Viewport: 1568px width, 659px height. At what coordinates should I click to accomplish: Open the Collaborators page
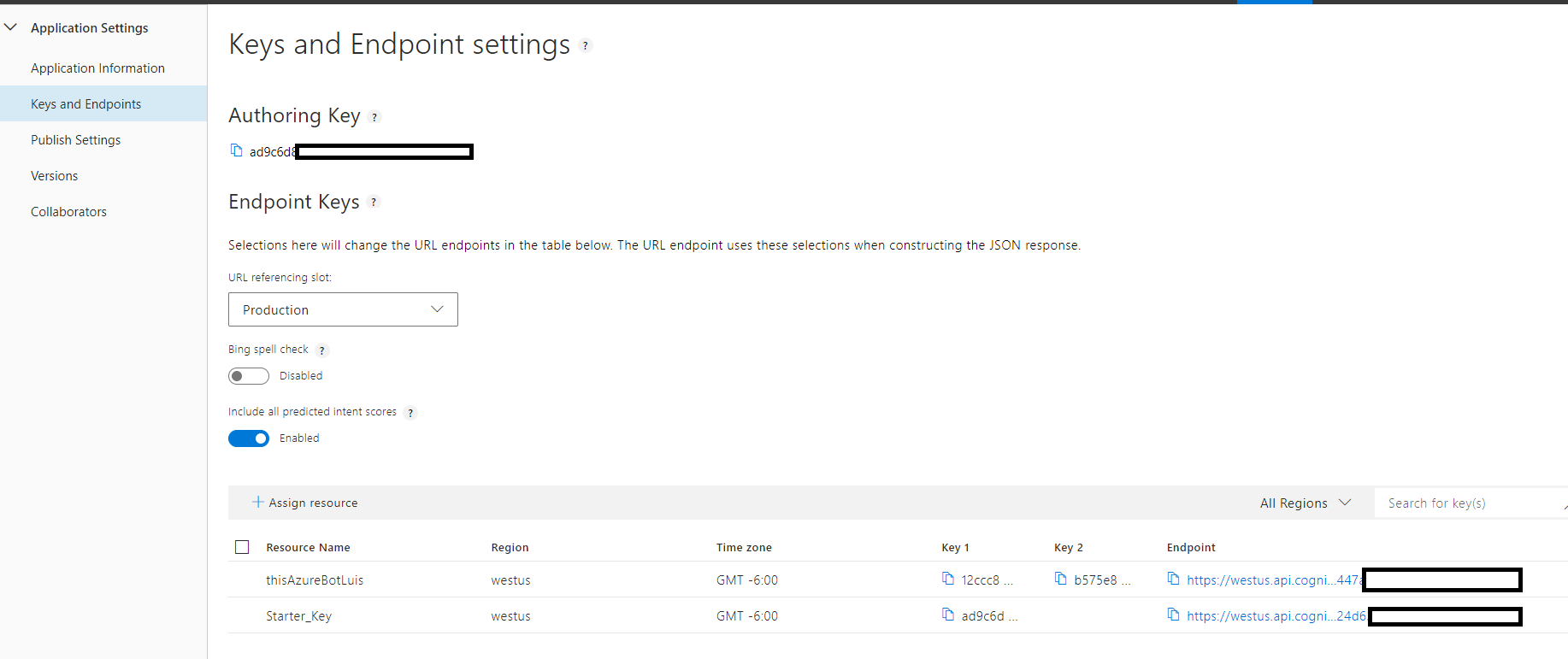69,212
